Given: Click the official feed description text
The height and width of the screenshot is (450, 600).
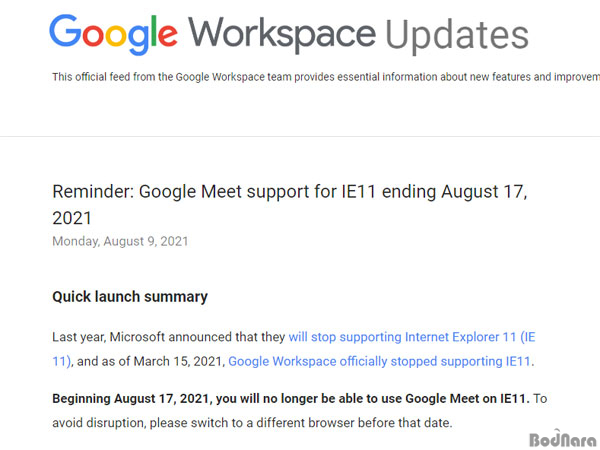Looking at the screenshot, I should pyautogui.click(x=326, y=77).
